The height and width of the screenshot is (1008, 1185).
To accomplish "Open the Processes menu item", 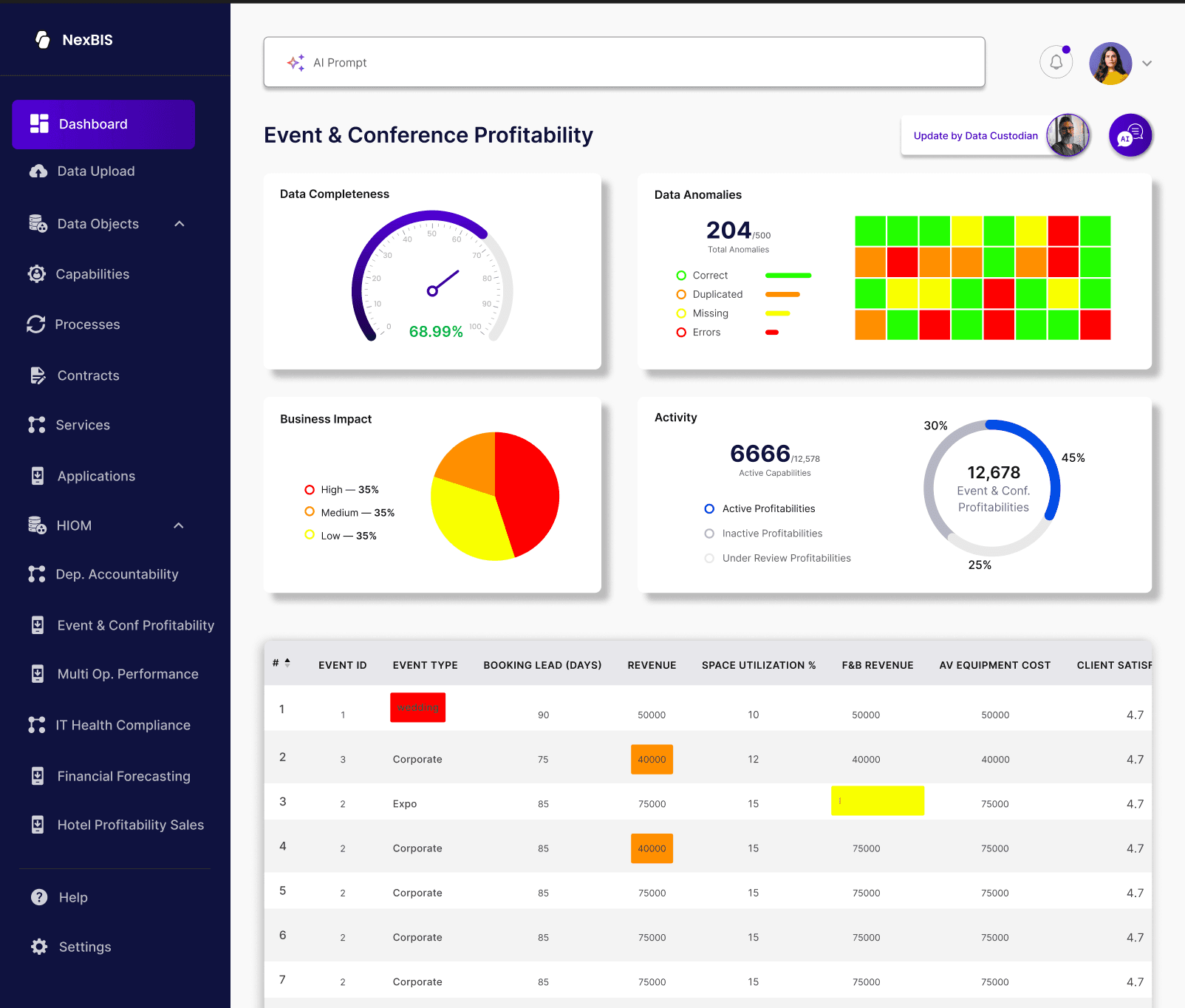I will 87,324.
